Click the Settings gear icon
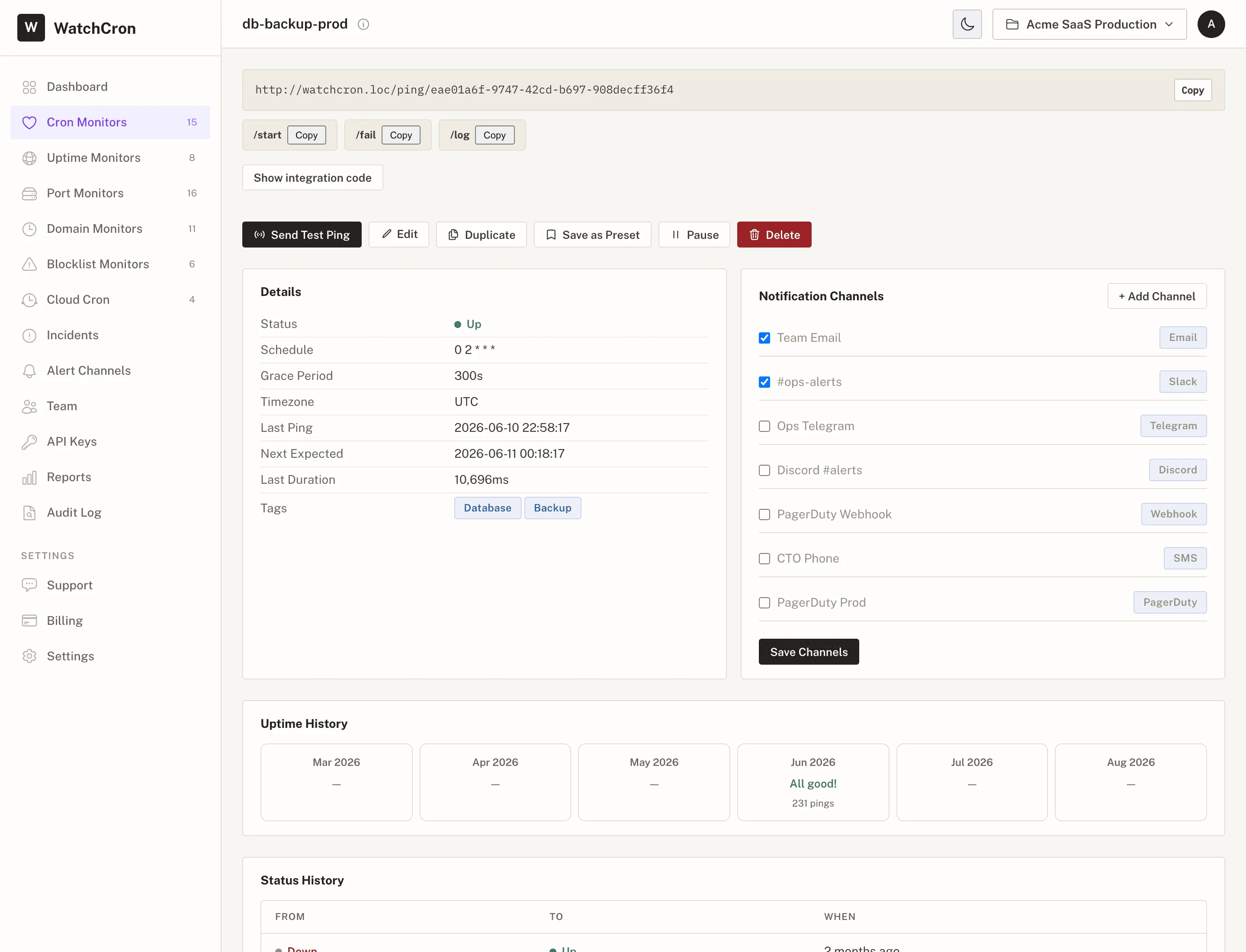 (29, 656)
